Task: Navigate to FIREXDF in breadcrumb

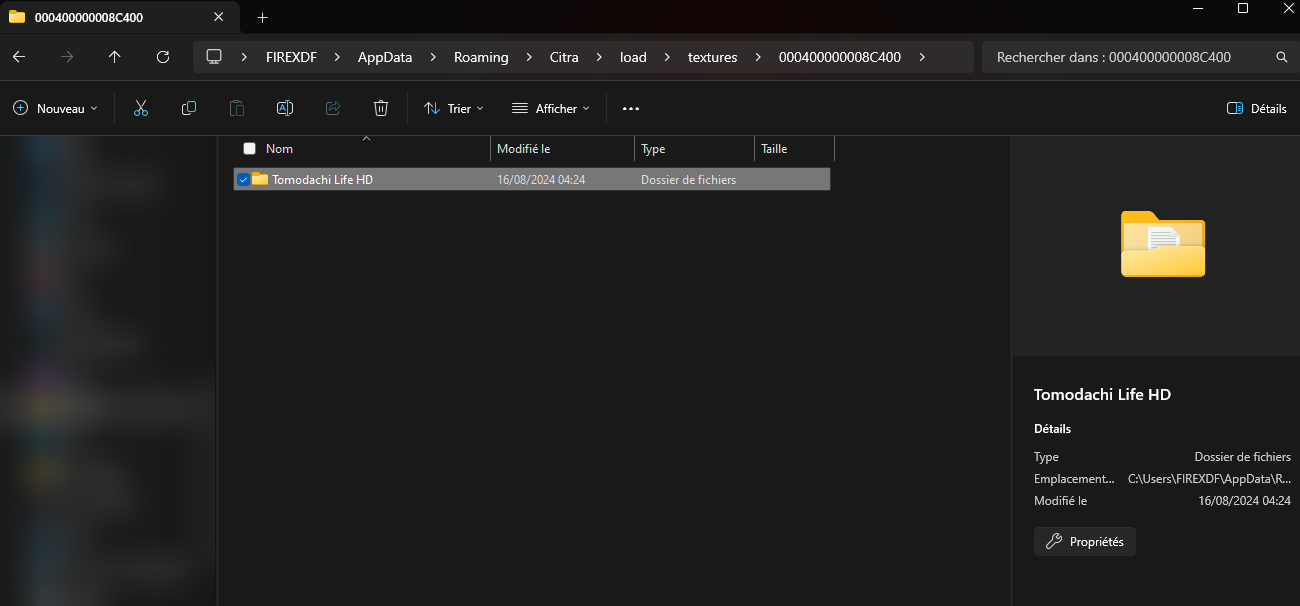Action: pos(291,57)
